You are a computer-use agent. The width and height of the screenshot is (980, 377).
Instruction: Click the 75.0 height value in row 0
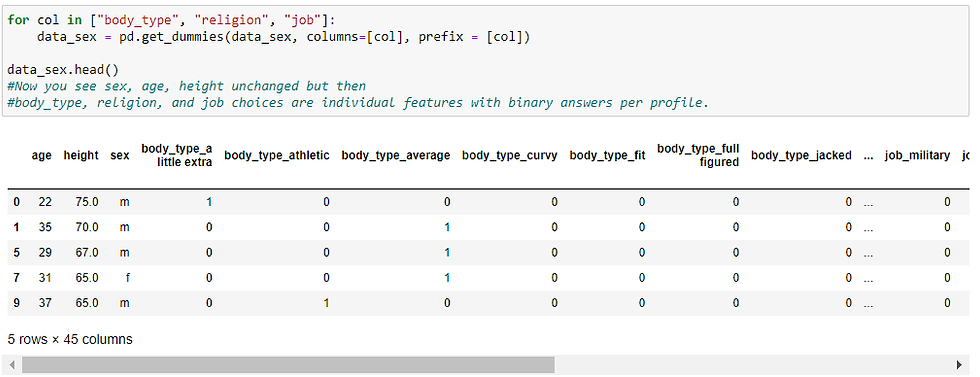88,202
